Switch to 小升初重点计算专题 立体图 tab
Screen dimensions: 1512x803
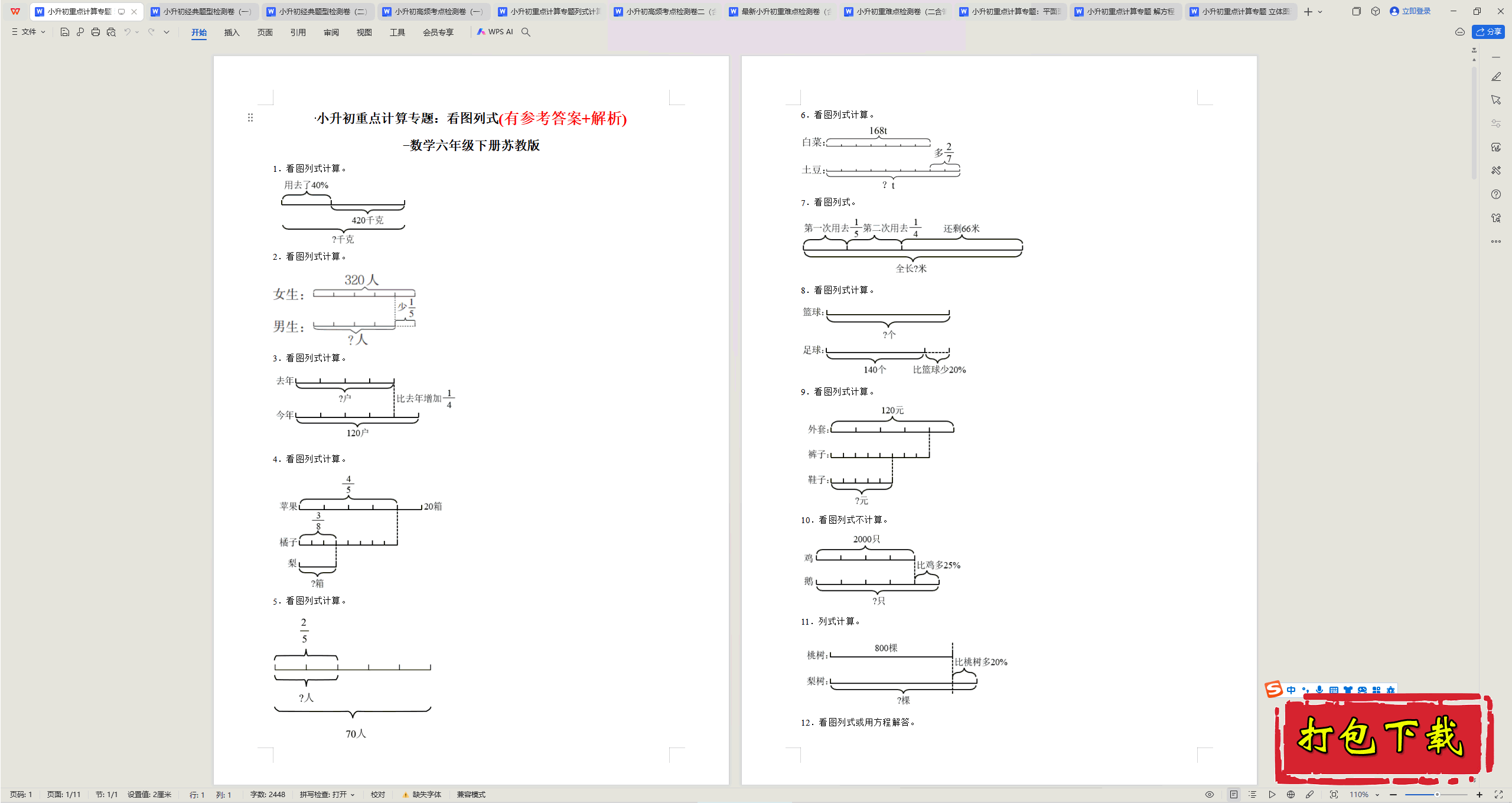tap(1241, 11)
